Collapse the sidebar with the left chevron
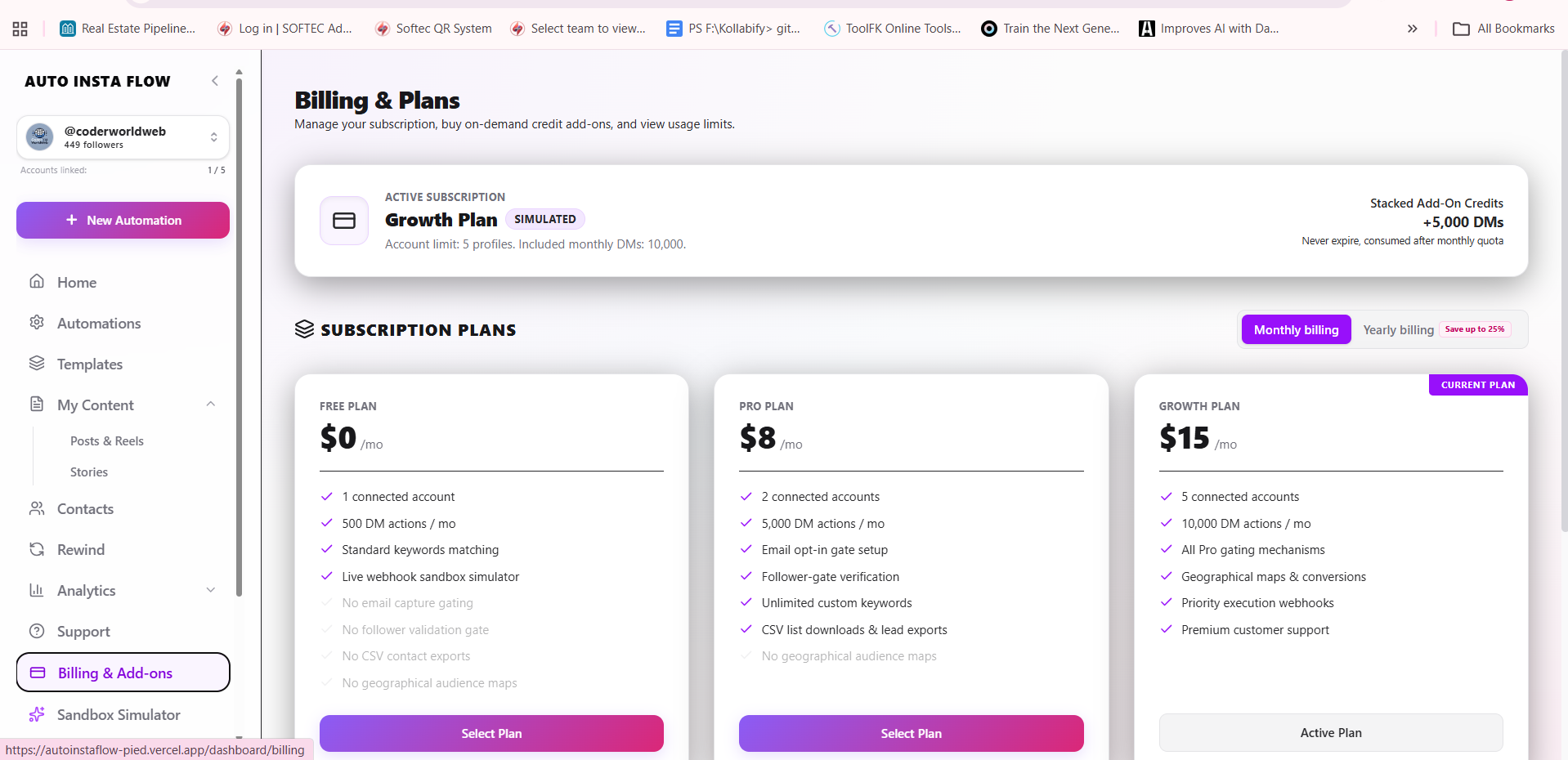The image size is (1568, 760). 215,80
